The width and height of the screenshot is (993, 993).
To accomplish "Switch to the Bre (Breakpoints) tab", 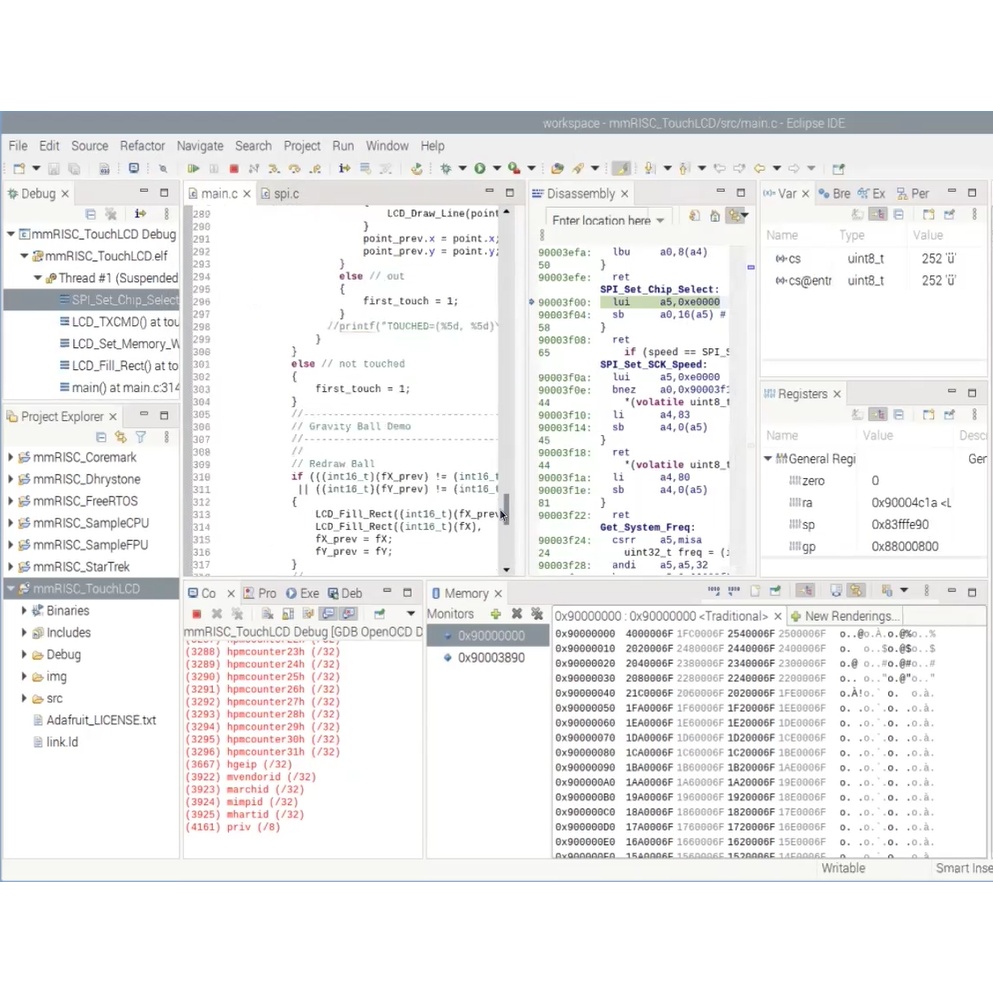I will coord(835,194).
